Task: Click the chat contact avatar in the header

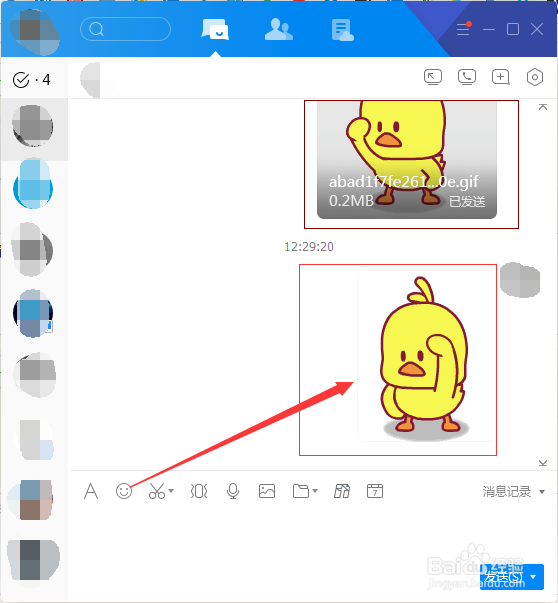Action: point(92,80)
